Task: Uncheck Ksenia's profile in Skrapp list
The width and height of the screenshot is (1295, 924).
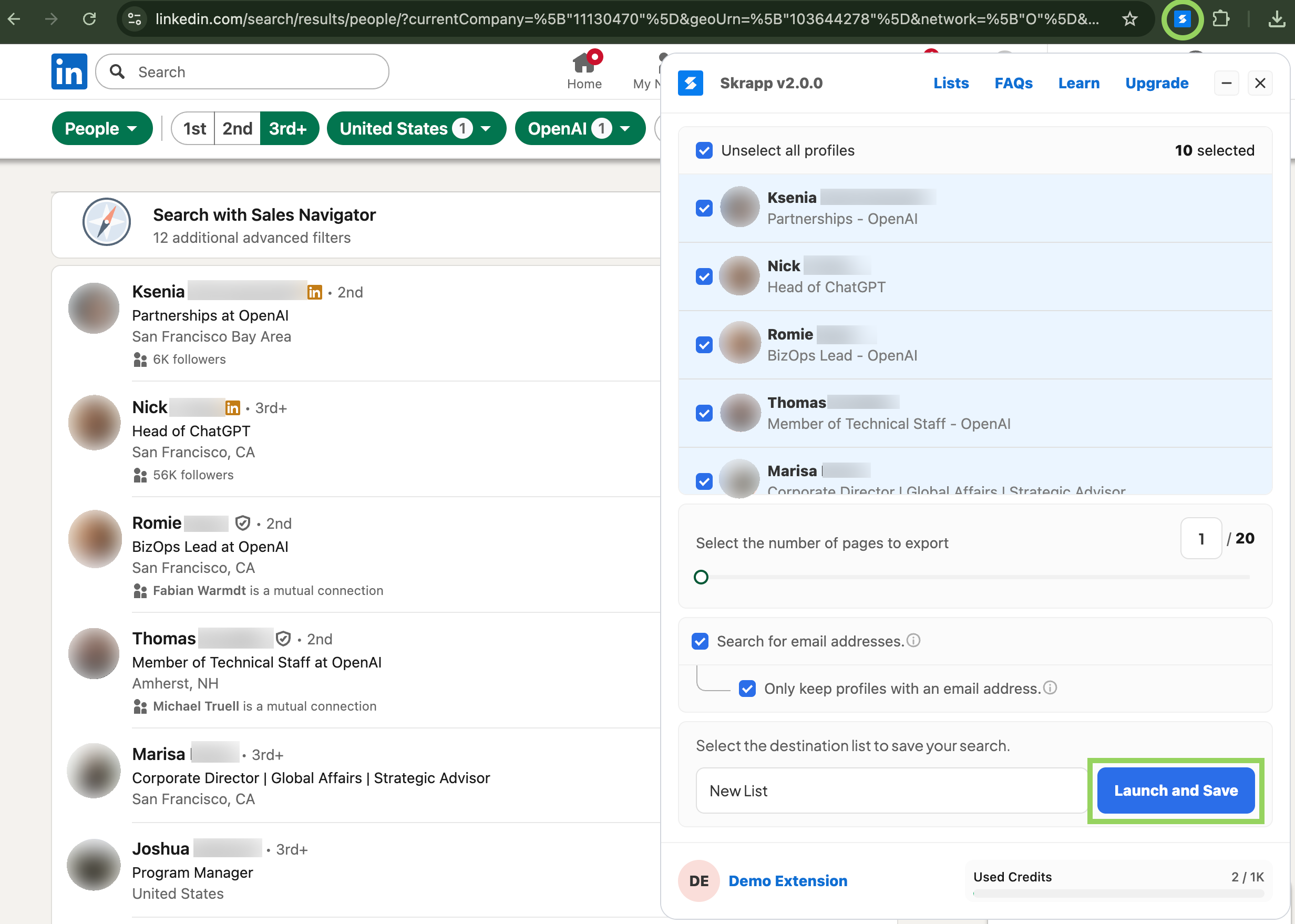Action: pyautogui.click(x=704, y=208)
